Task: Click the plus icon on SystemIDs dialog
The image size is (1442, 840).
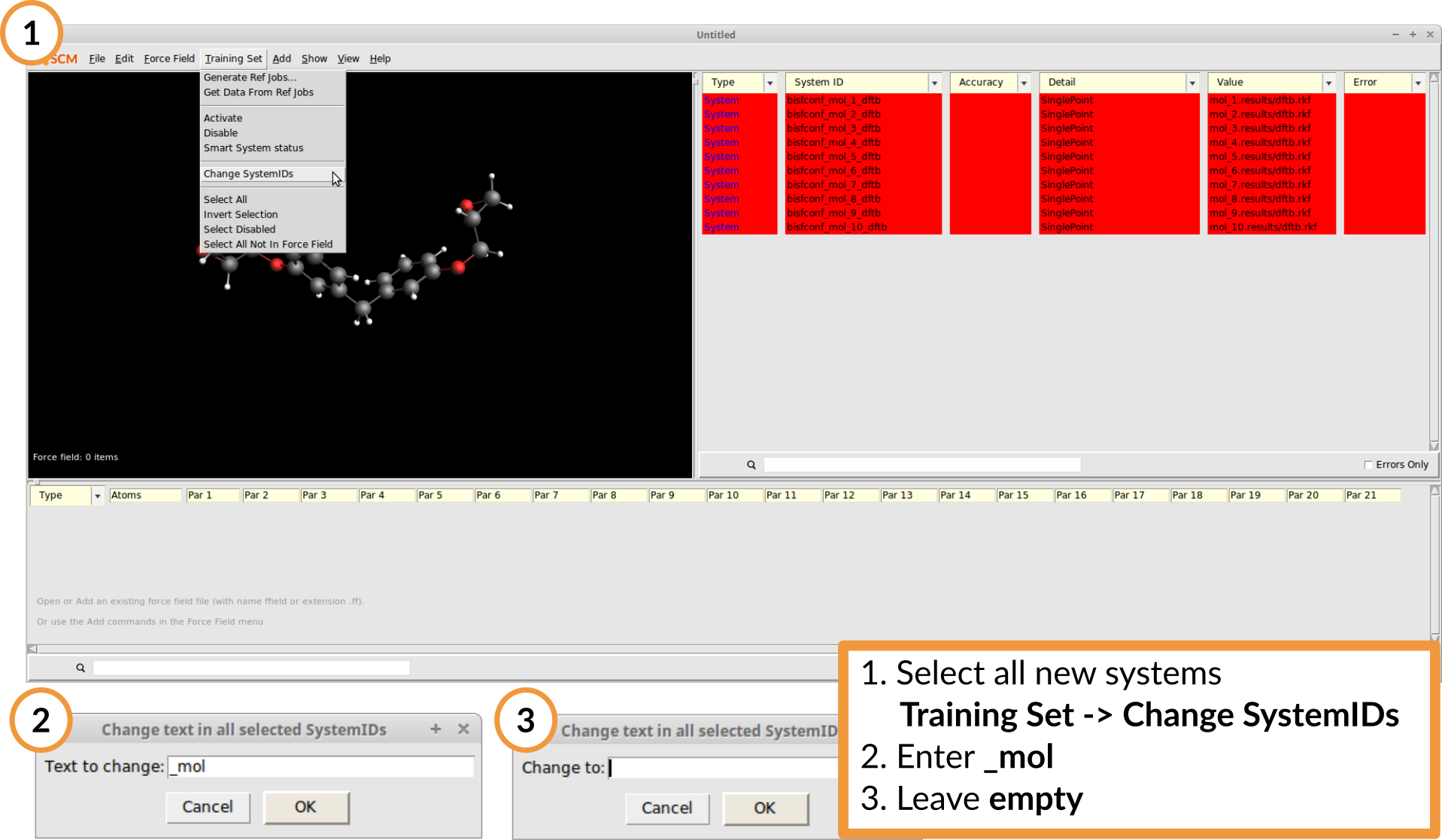Action: tap(436, 729)
